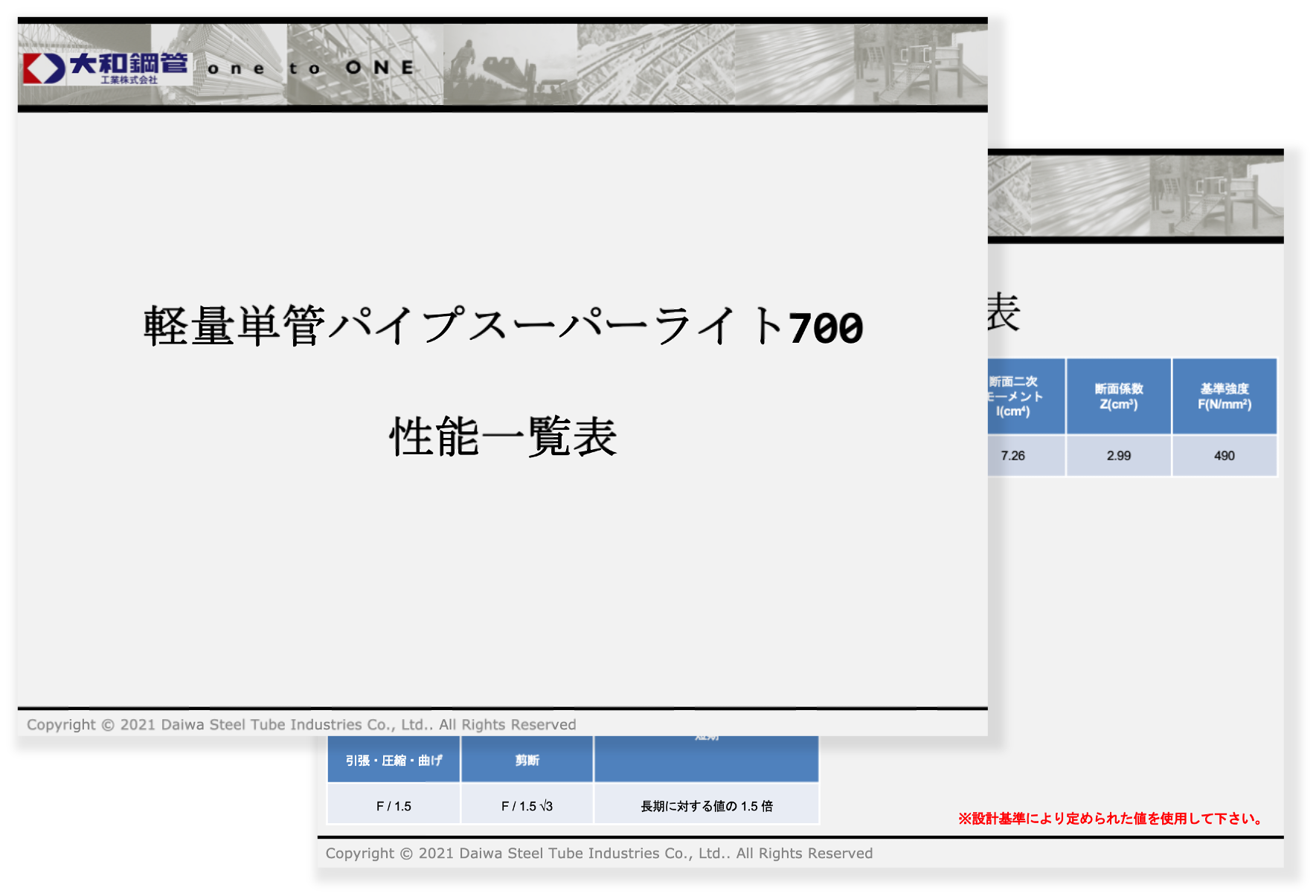Select the subtitle 性能一覧表
Image resolution: width=1316 pixels, height=896 pixels.
(x=503, y=436)
